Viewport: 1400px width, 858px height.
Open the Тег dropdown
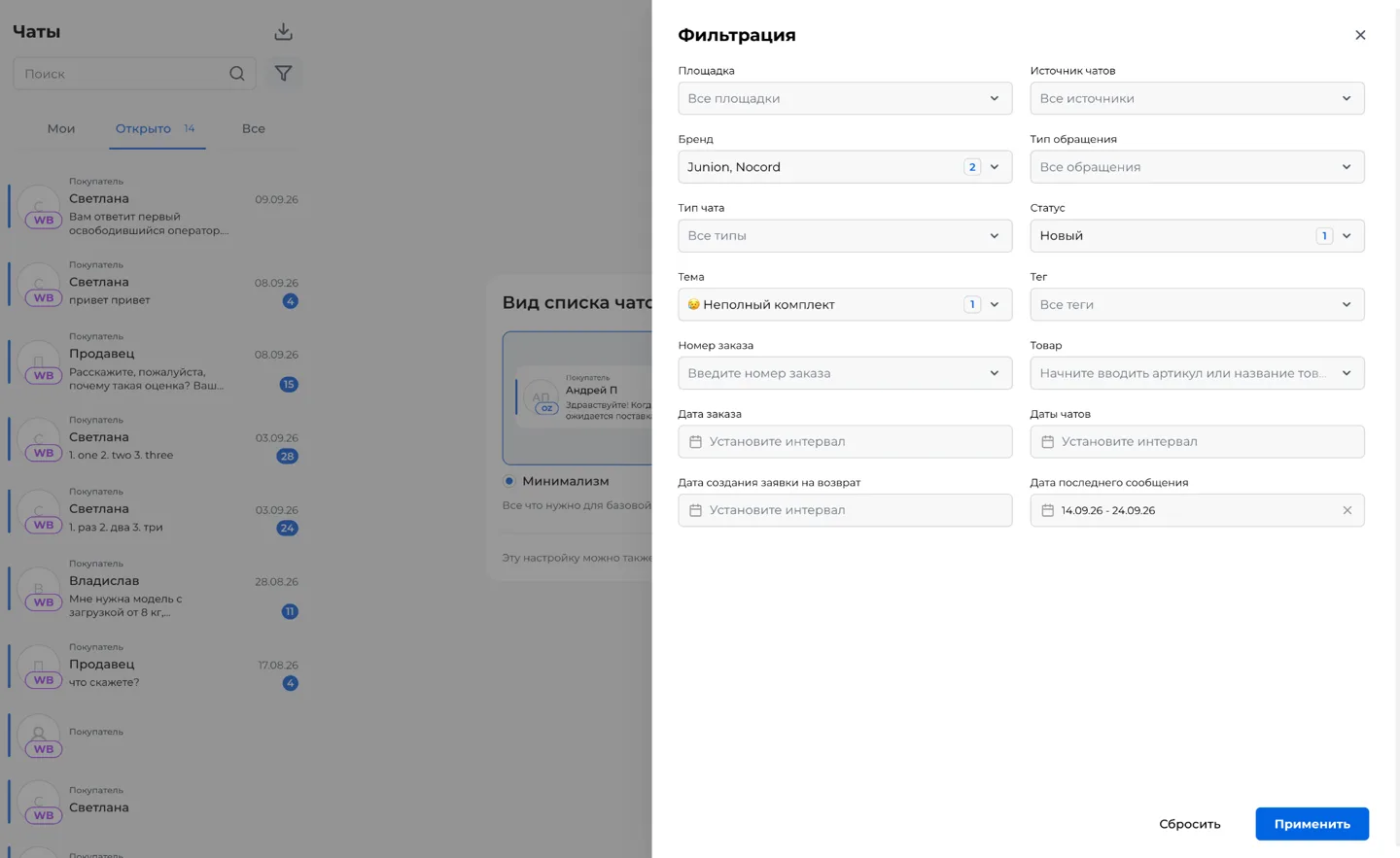point(1197,304)
